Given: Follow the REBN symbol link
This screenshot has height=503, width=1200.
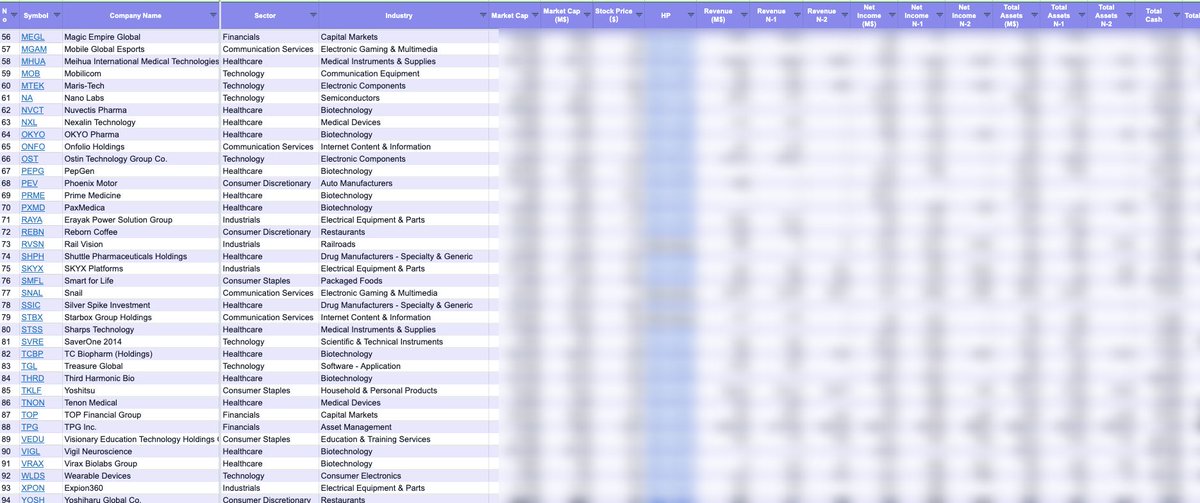Looking at the screenshot, I should point(32,232).
